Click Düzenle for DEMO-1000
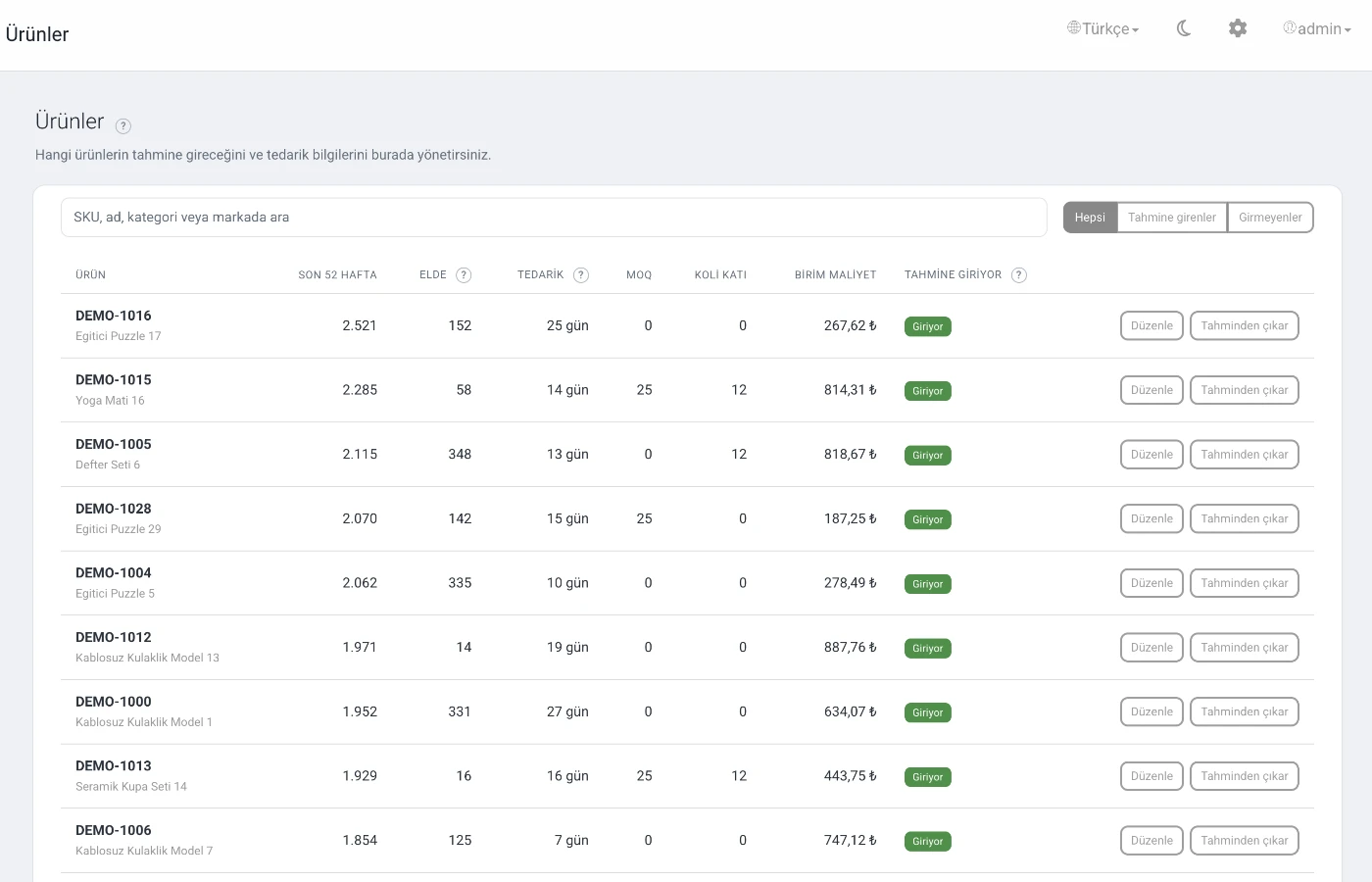The height and width of the screenshot is (882, 1372). click(1151, 711)
